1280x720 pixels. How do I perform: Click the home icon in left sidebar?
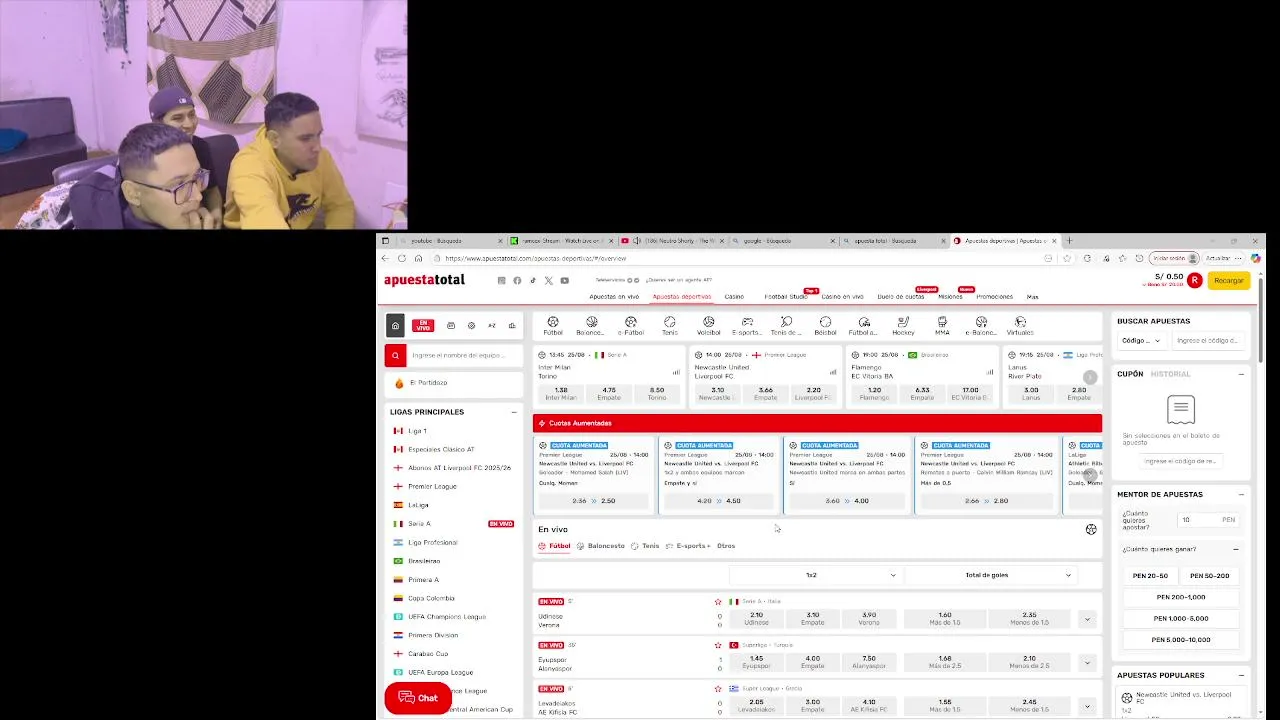(395, 326)
